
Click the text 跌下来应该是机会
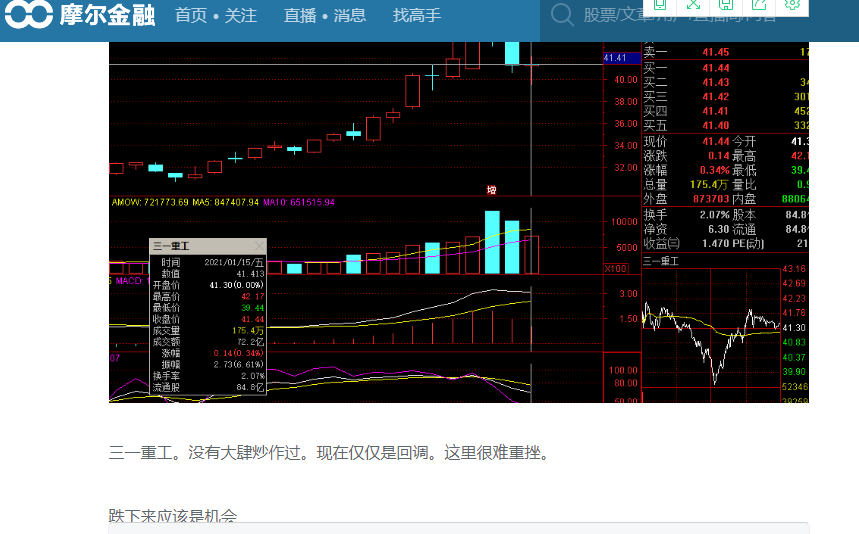tap(173, 516)
